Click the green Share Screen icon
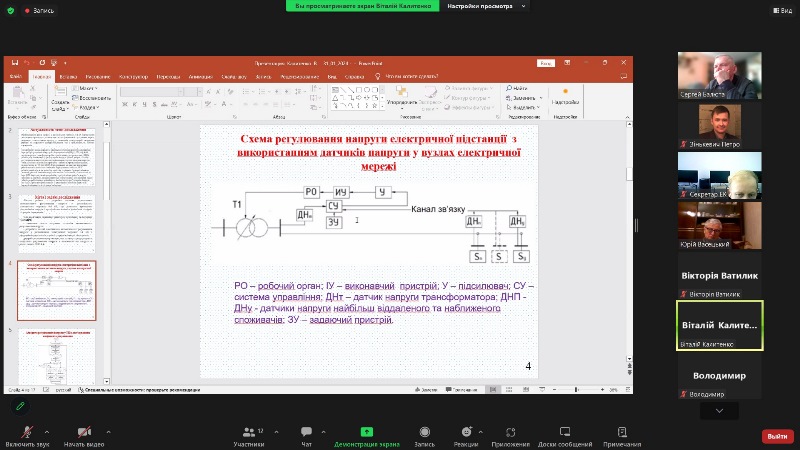Image resolution: width=800 pixels, height=450 pixels. pyautogui.click(x=366, y=432)
